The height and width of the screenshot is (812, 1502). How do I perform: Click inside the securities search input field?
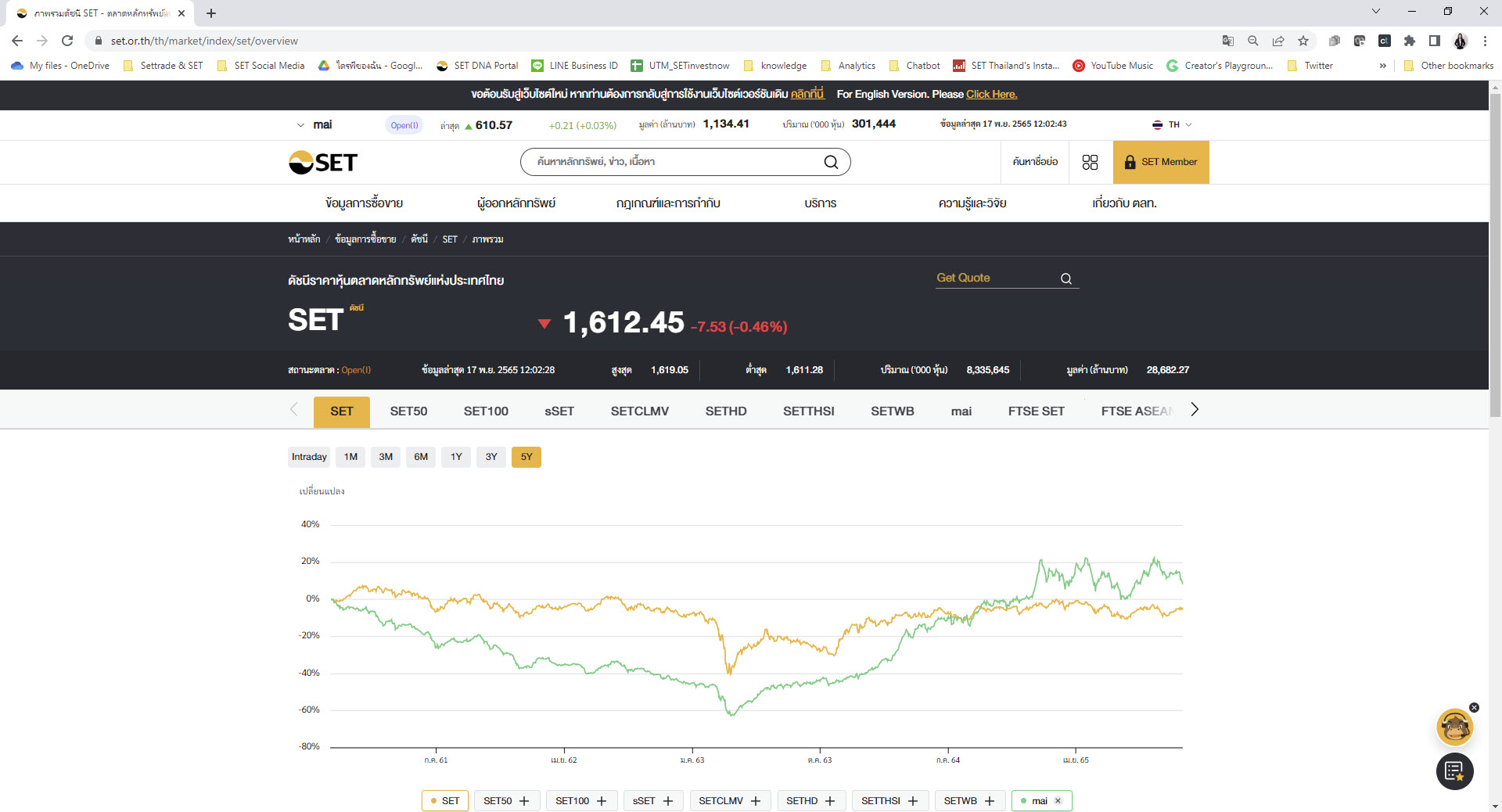click(673, 162)
